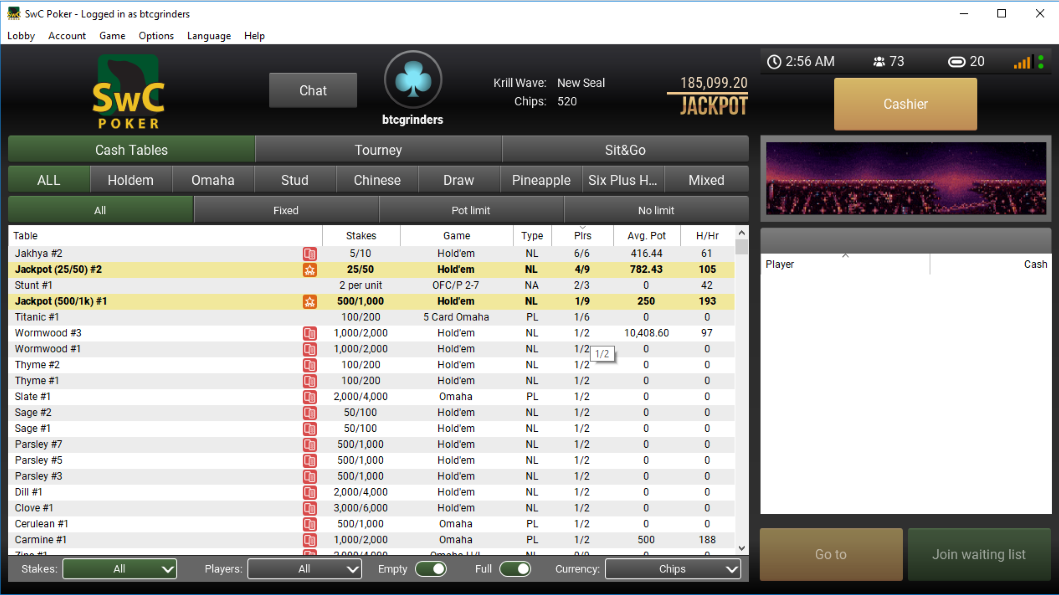This screenshot has width=1059, height=595.
Task: Toggle the Empty tables switch
Action: click(431, 569)
